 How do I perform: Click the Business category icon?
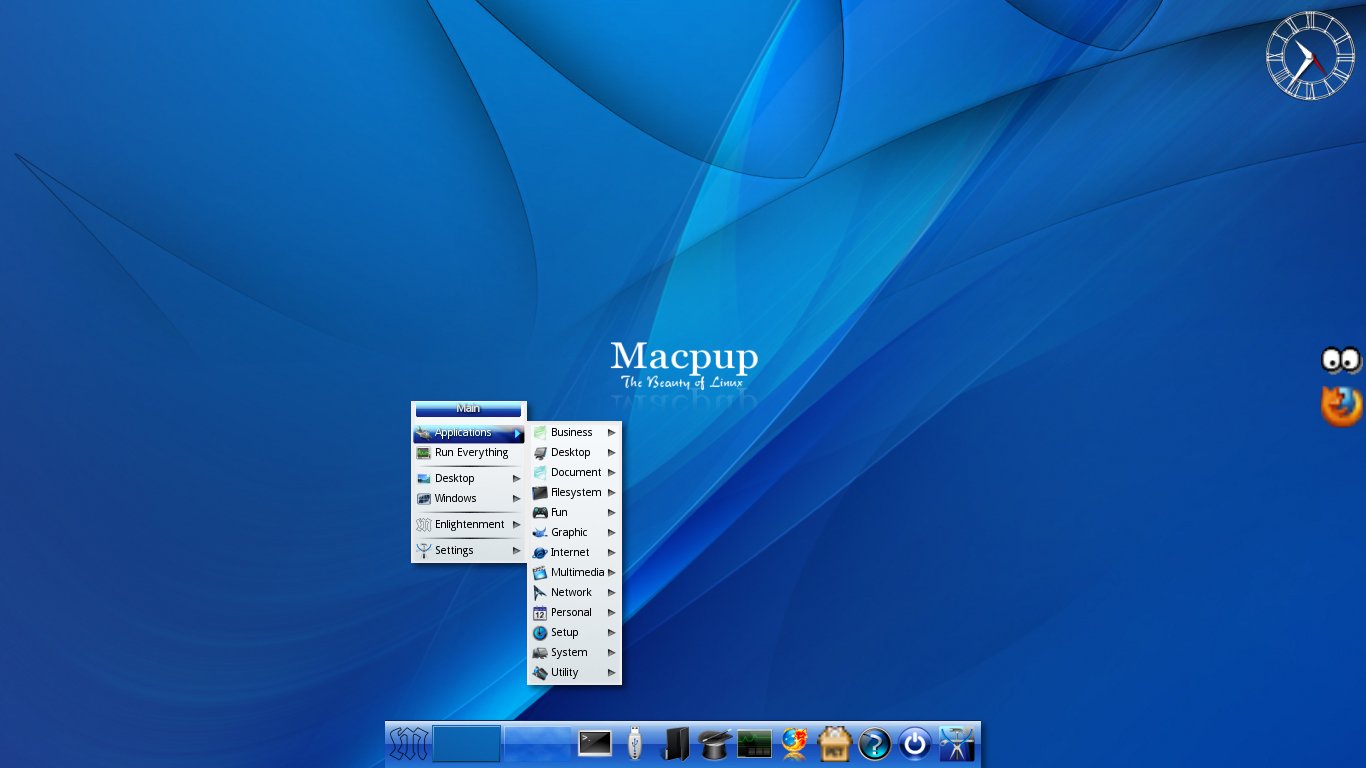(x=540, y=433)
